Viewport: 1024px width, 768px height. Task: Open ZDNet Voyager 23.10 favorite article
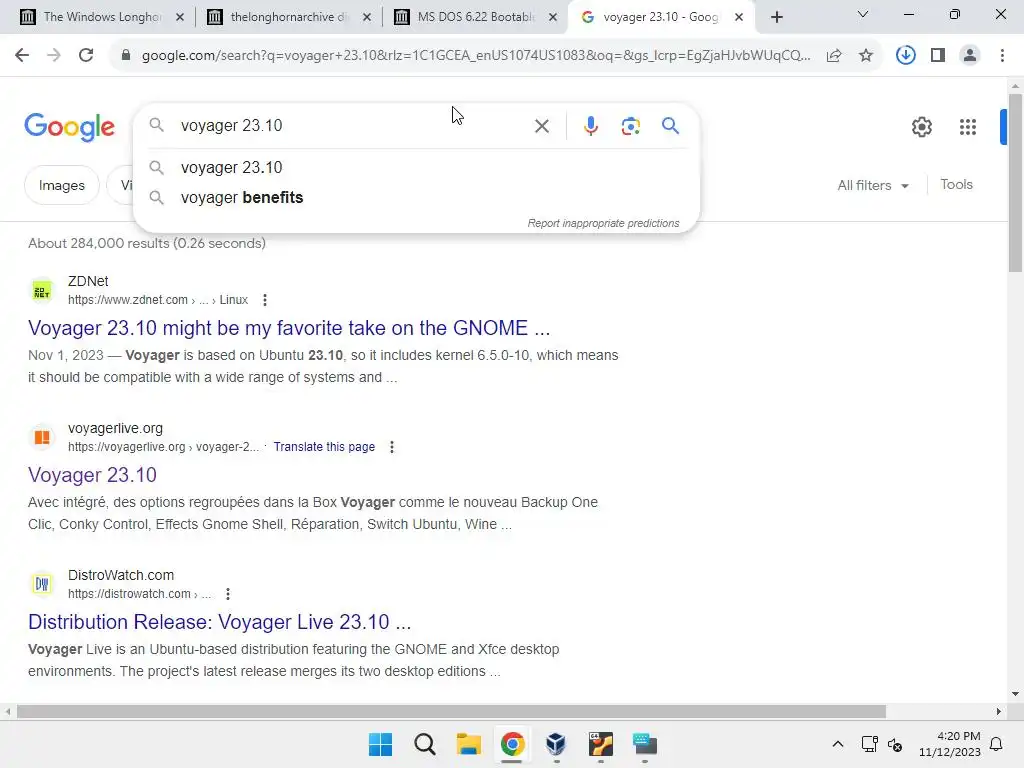(x=289, y=328)
